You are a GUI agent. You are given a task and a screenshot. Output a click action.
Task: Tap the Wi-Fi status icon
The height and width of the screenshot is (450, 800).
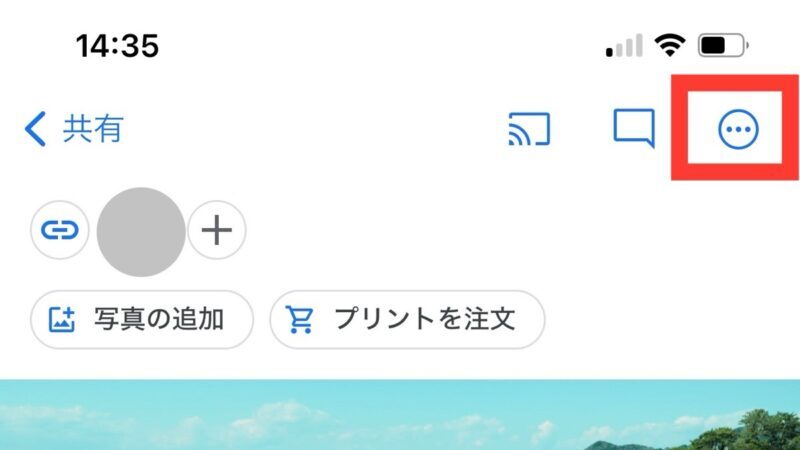pyautogui.click(x=670, y=45)
